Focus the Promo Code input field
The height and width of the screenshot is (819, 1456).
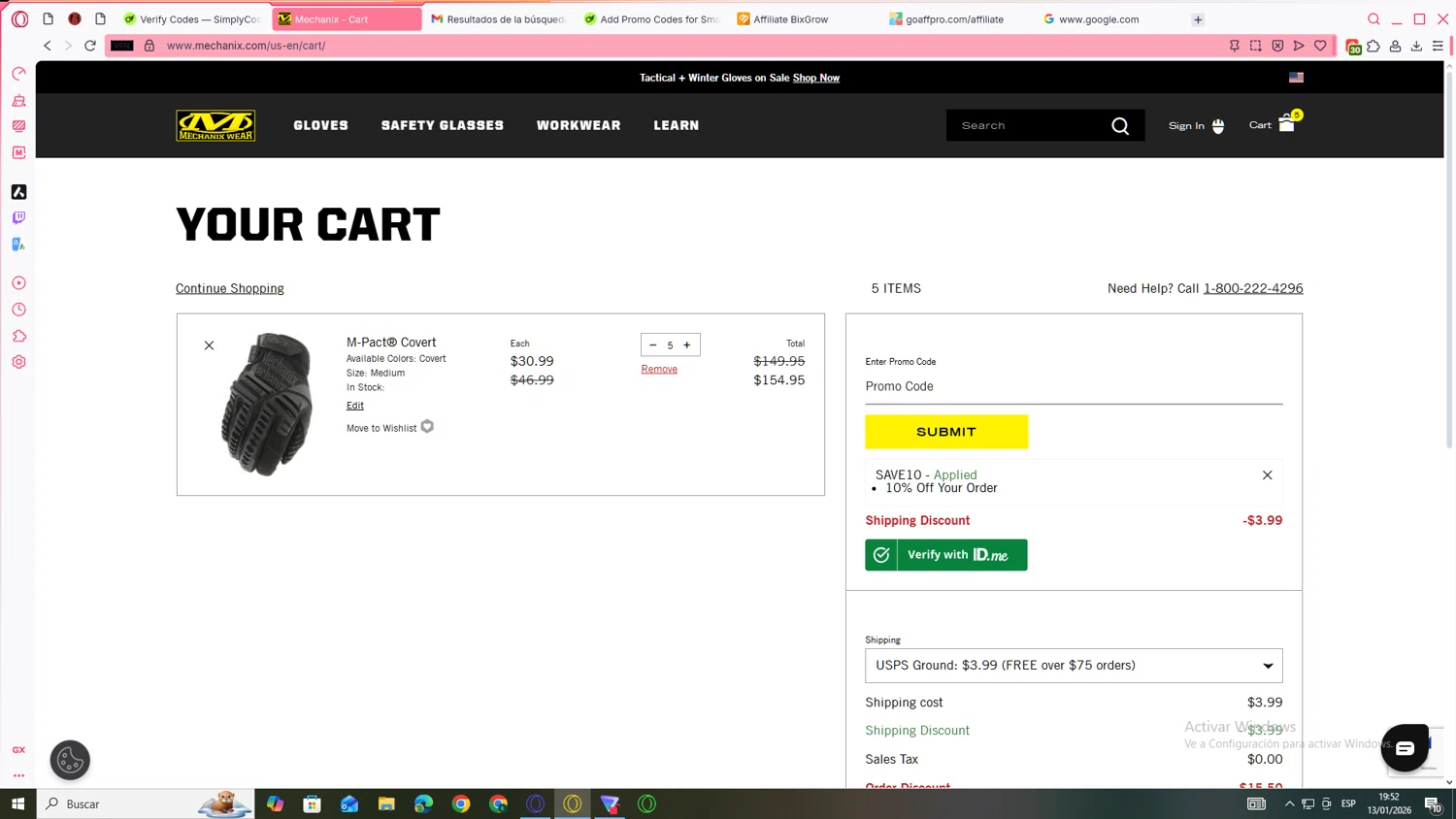(1074, 386)
